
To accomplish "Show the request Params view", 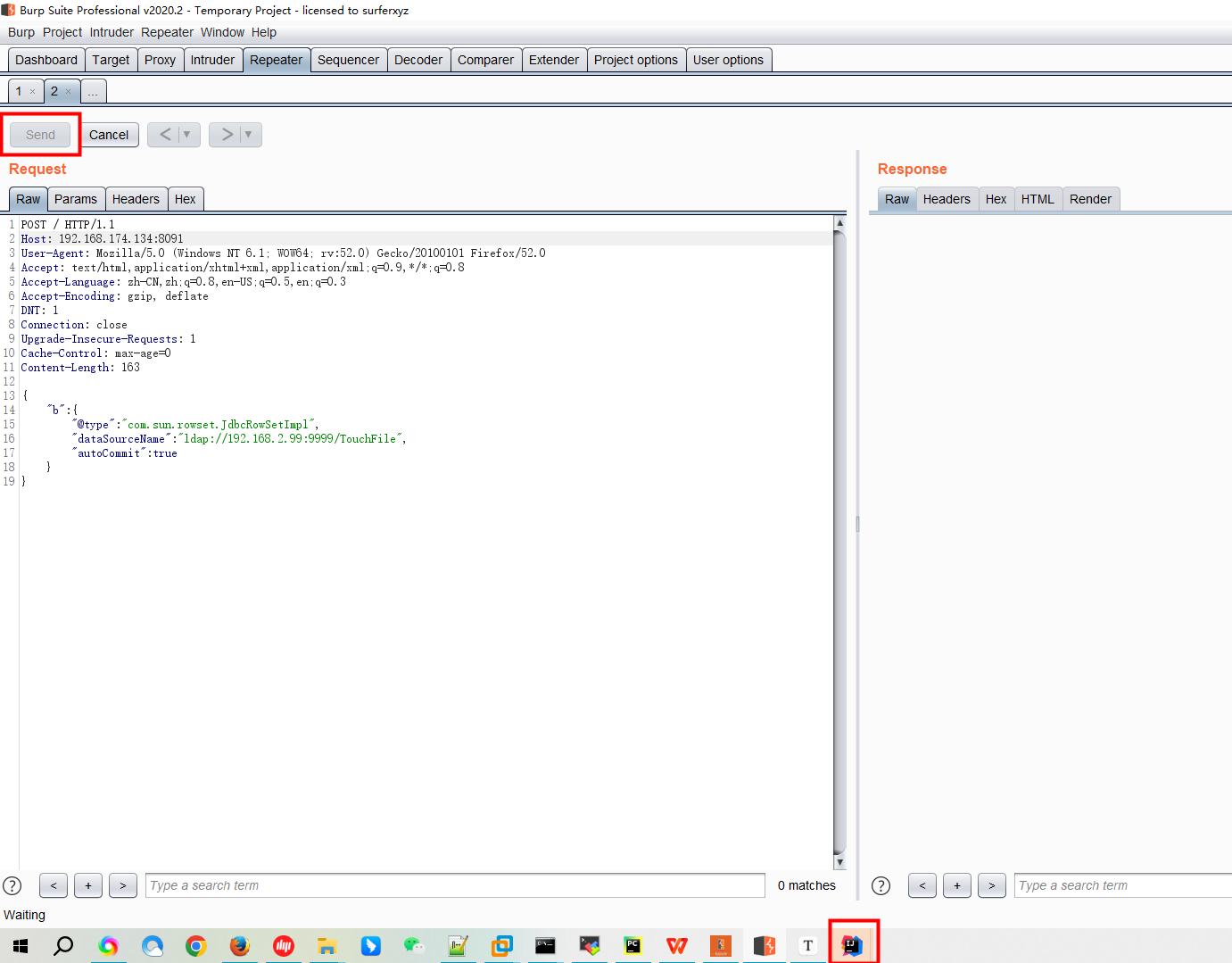I will (76, 199).
